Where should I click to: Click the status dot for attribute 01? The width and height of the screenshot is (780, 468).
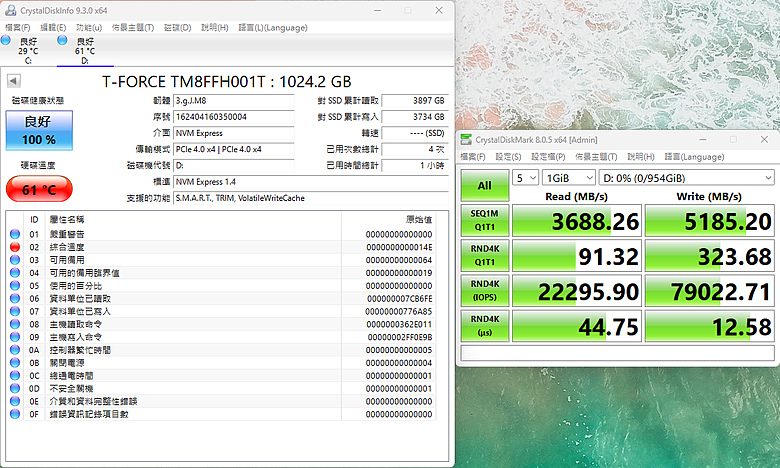(x=15, y=234)
